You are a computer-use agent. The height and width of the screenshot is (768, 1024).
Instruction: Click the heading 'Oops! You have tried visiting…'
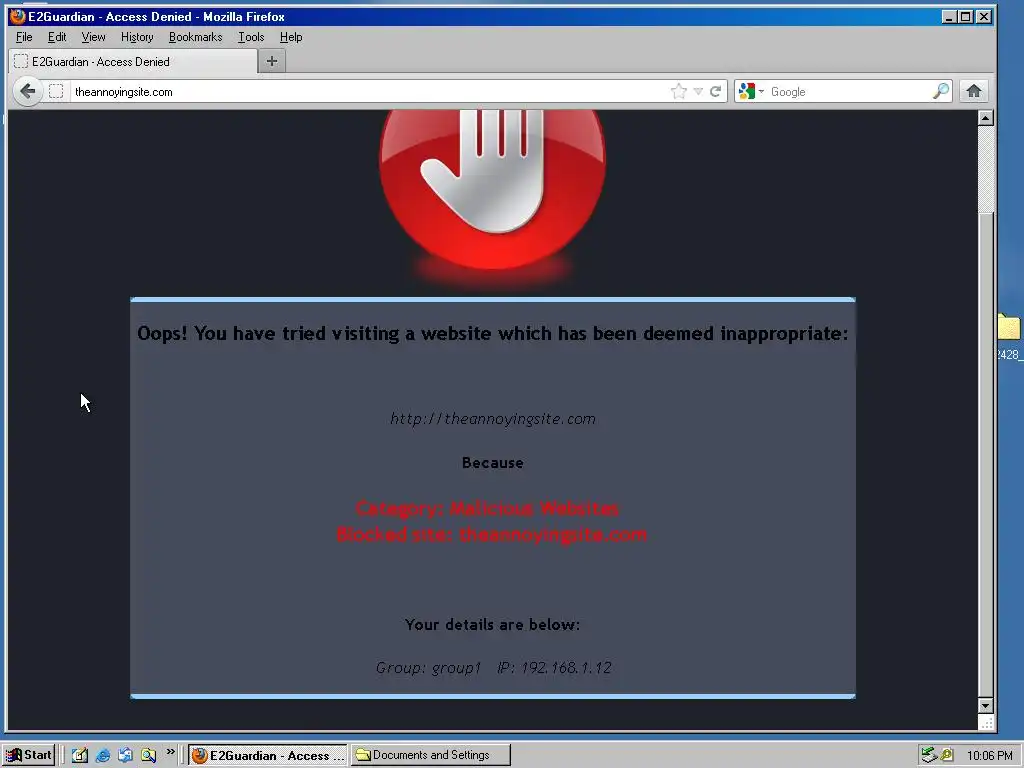(x=492, y=334)
